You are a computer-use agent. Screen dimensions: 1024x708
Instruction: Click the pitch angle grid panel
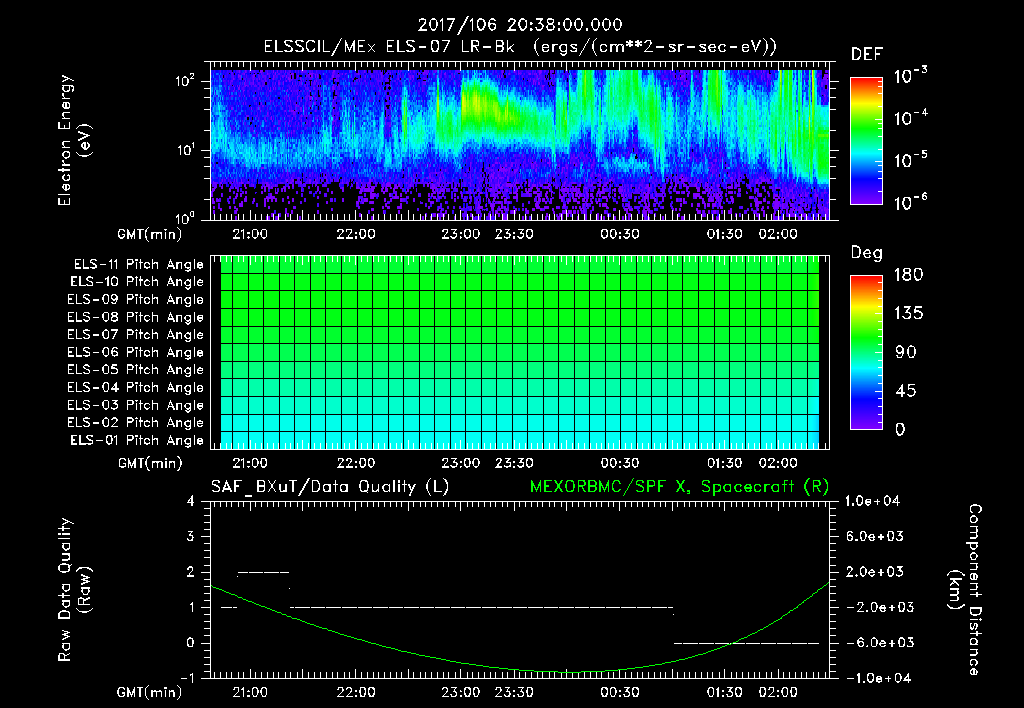pos(520,353)
